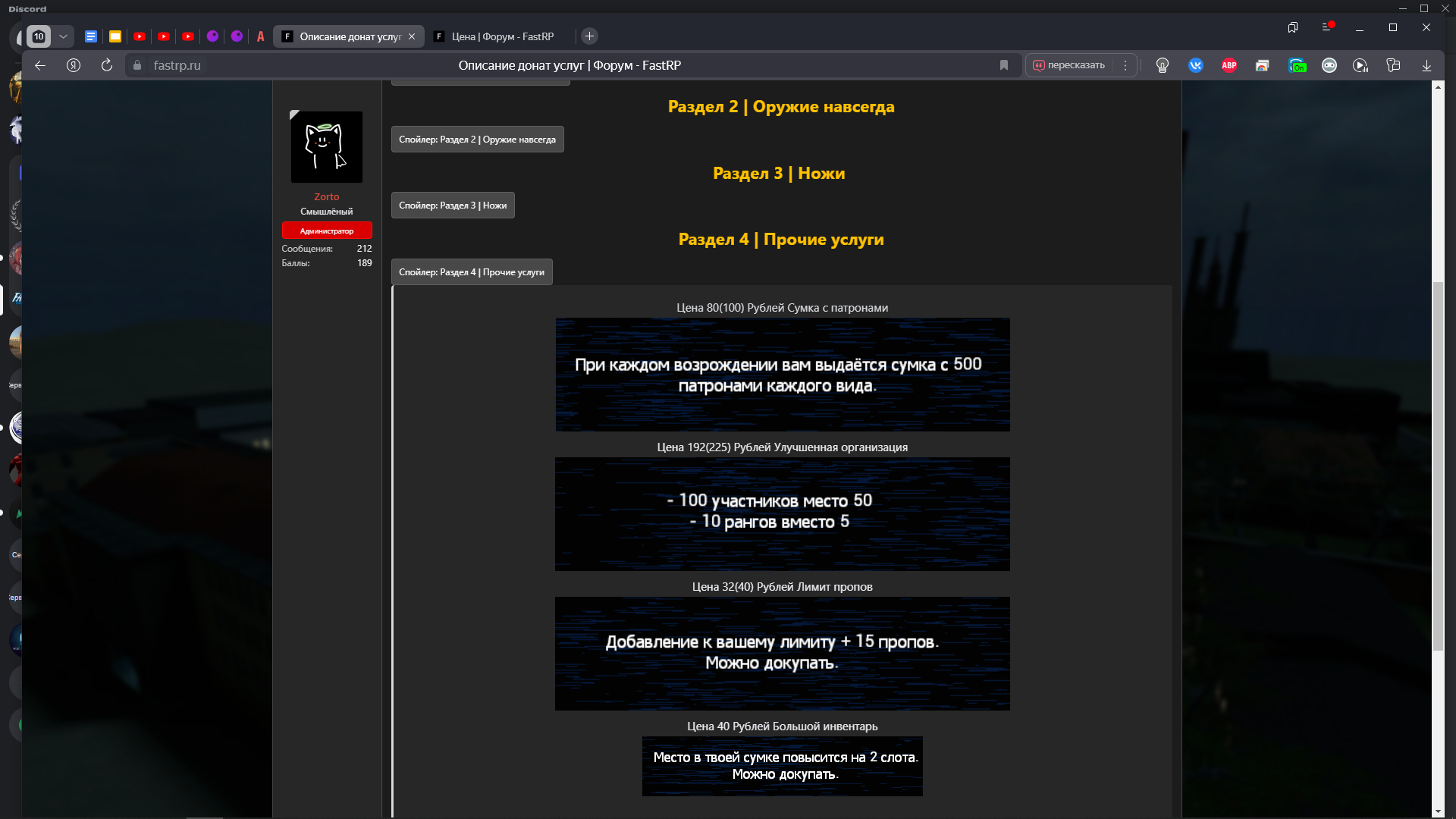Open the lightbulb extension
The image size is (1456, 819).
pos(1163,65)
